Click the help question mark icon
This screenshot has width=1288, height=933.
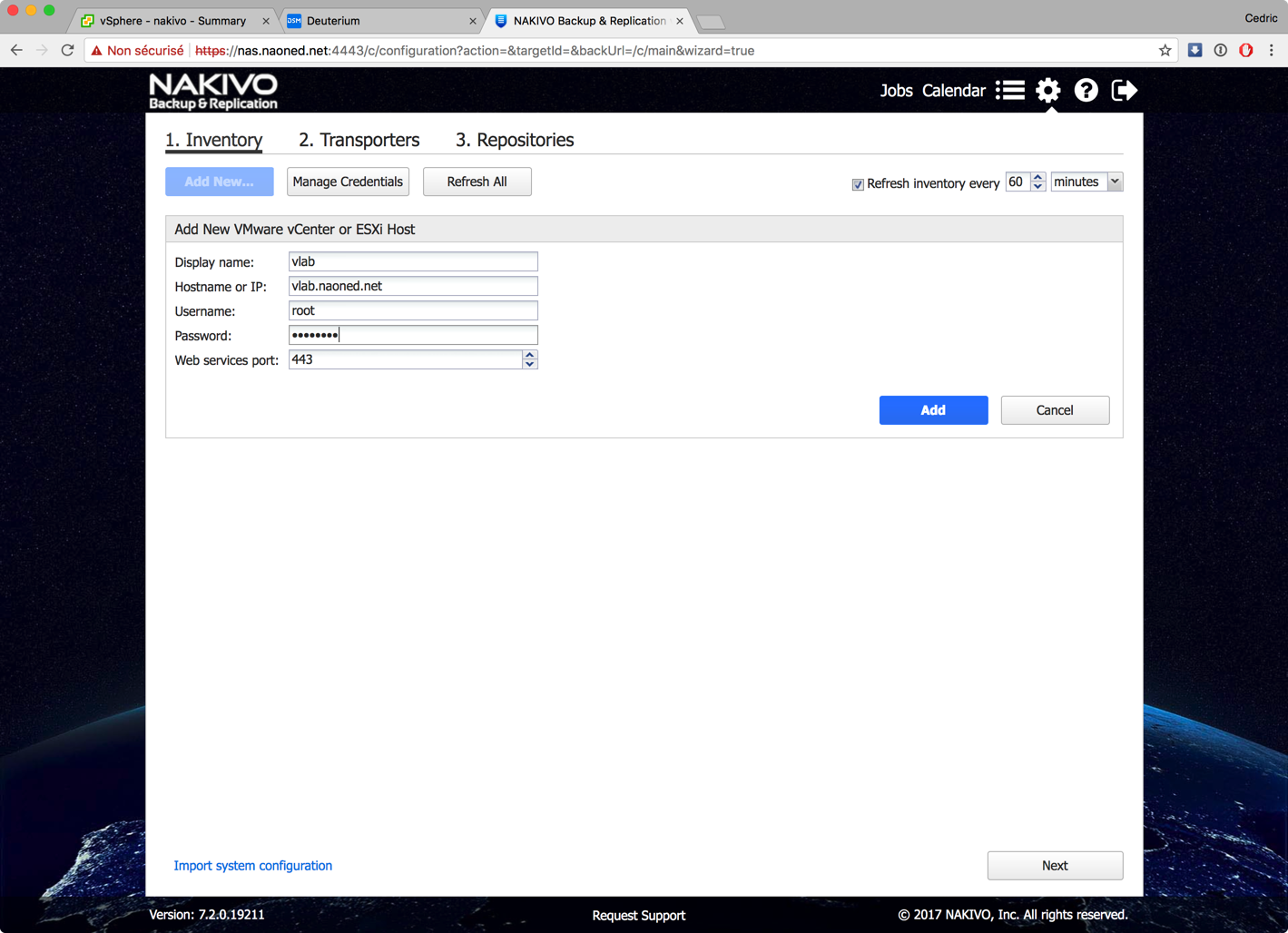click(x=1086, y=91)
